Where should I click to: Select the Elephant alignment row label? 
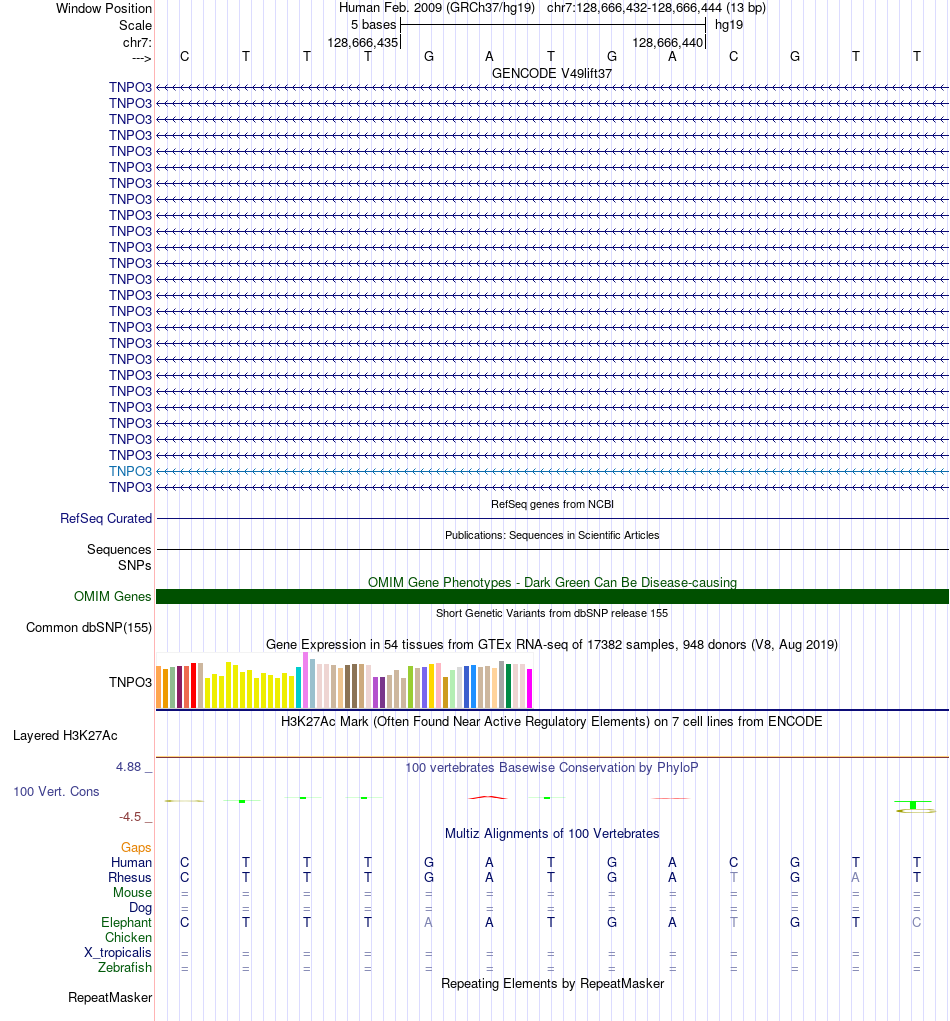click(x=126, y=922)
